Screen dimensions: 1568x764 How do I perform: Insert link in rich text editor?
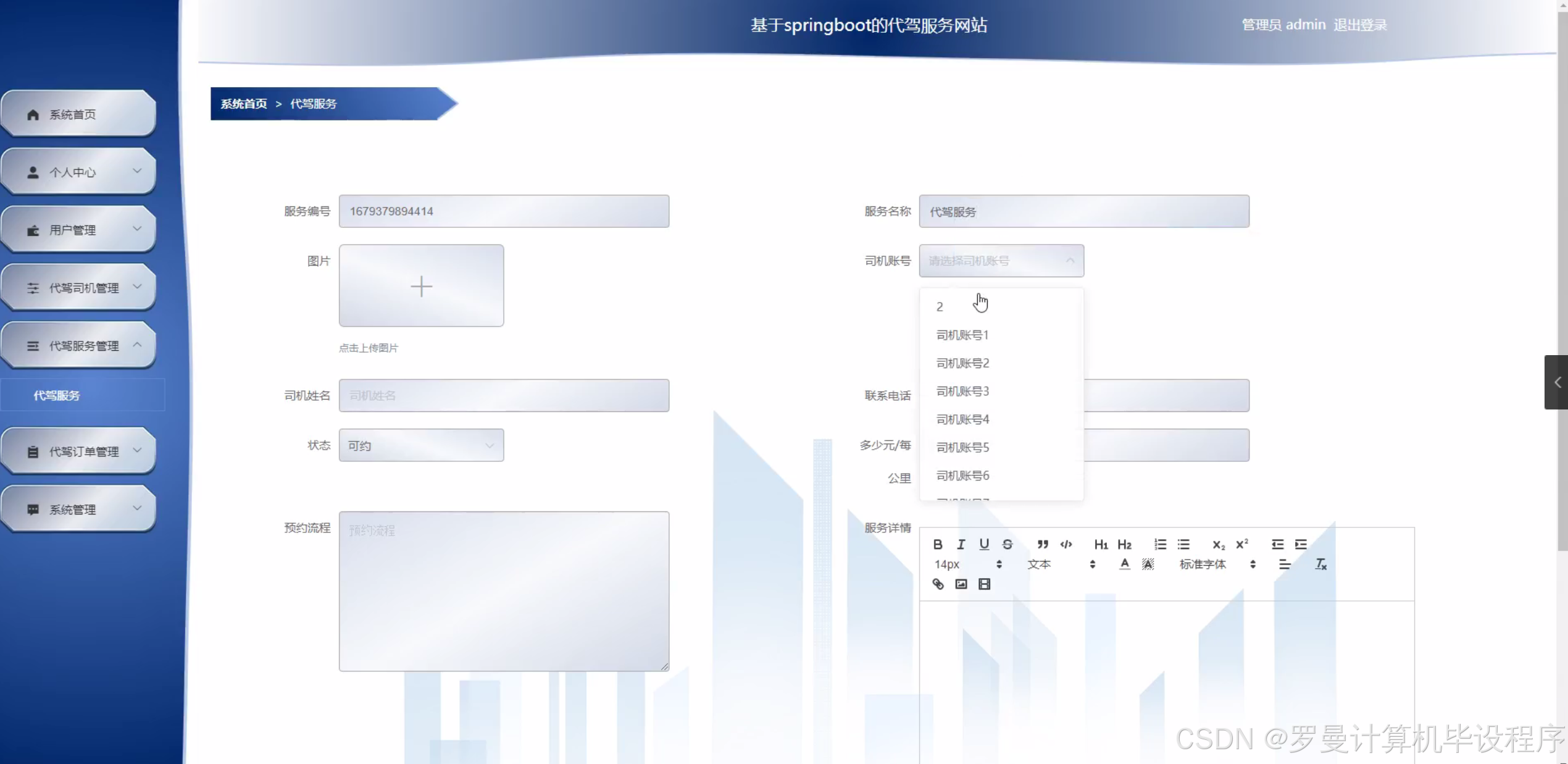[x=938, y=584]
